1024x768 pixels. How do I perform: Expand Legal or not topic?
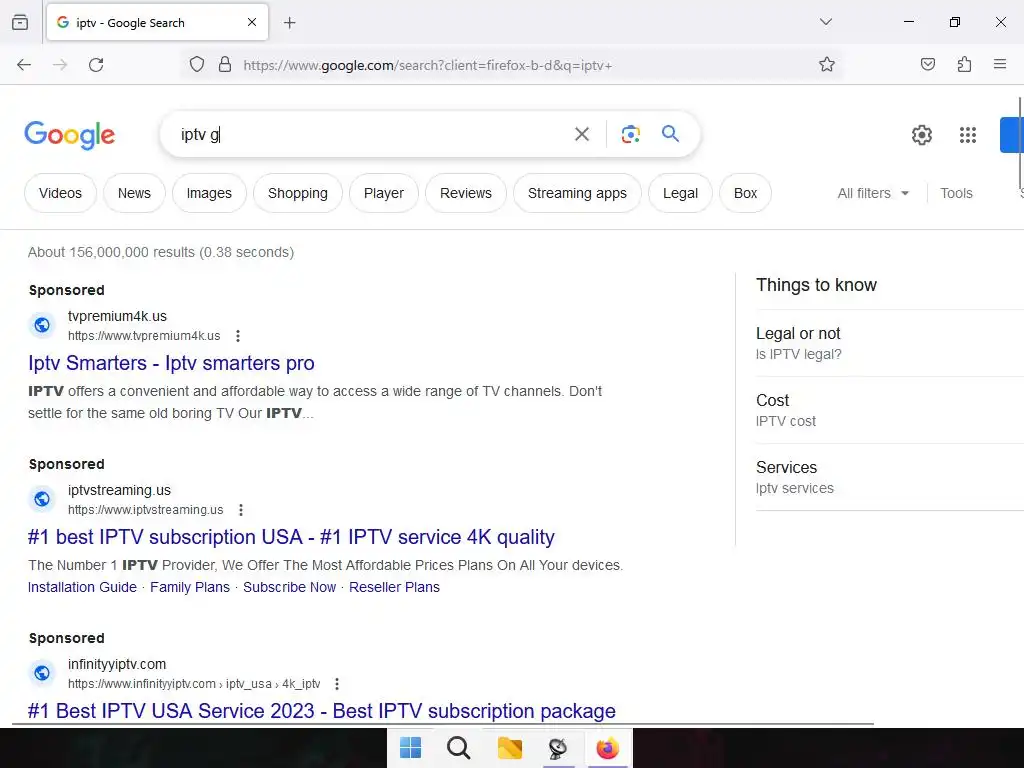[889, 343]
